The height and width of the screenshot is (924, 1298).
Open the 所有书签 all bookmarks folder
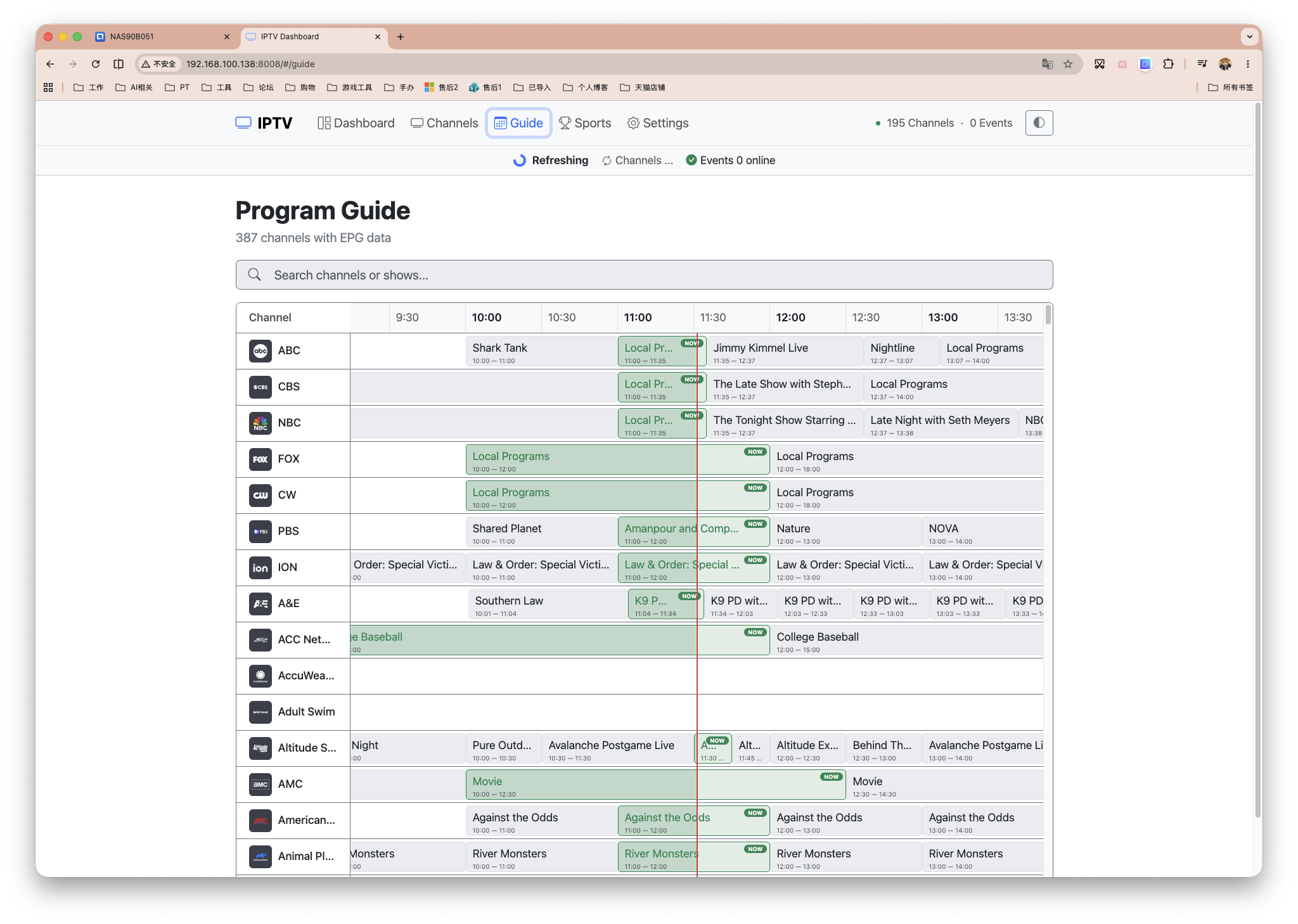(1230, 87)
